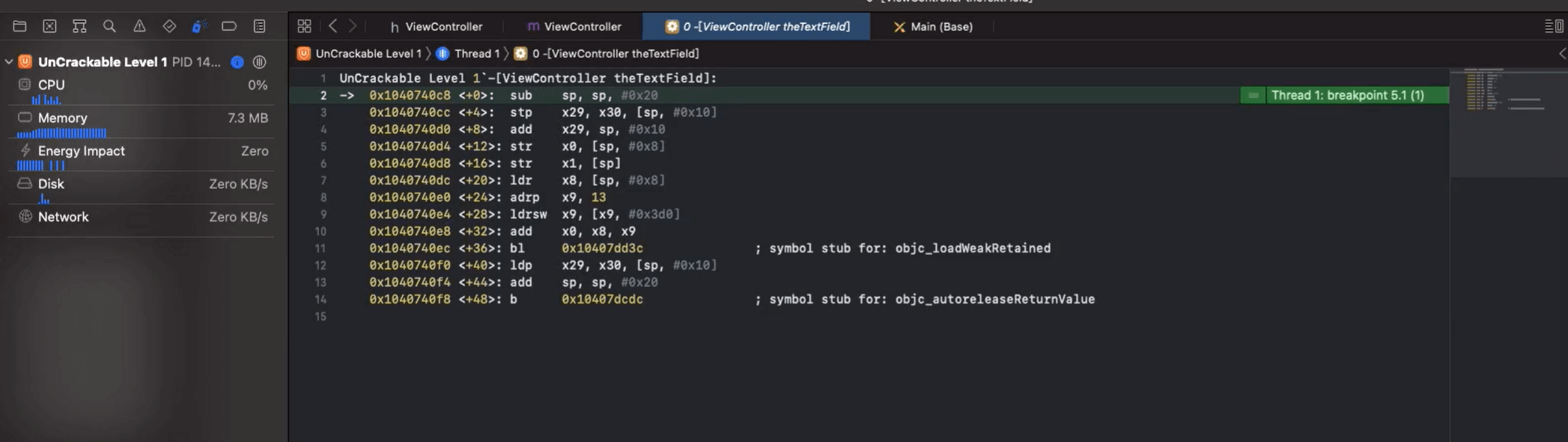Show the Symbol navigator

click(79, 26)
